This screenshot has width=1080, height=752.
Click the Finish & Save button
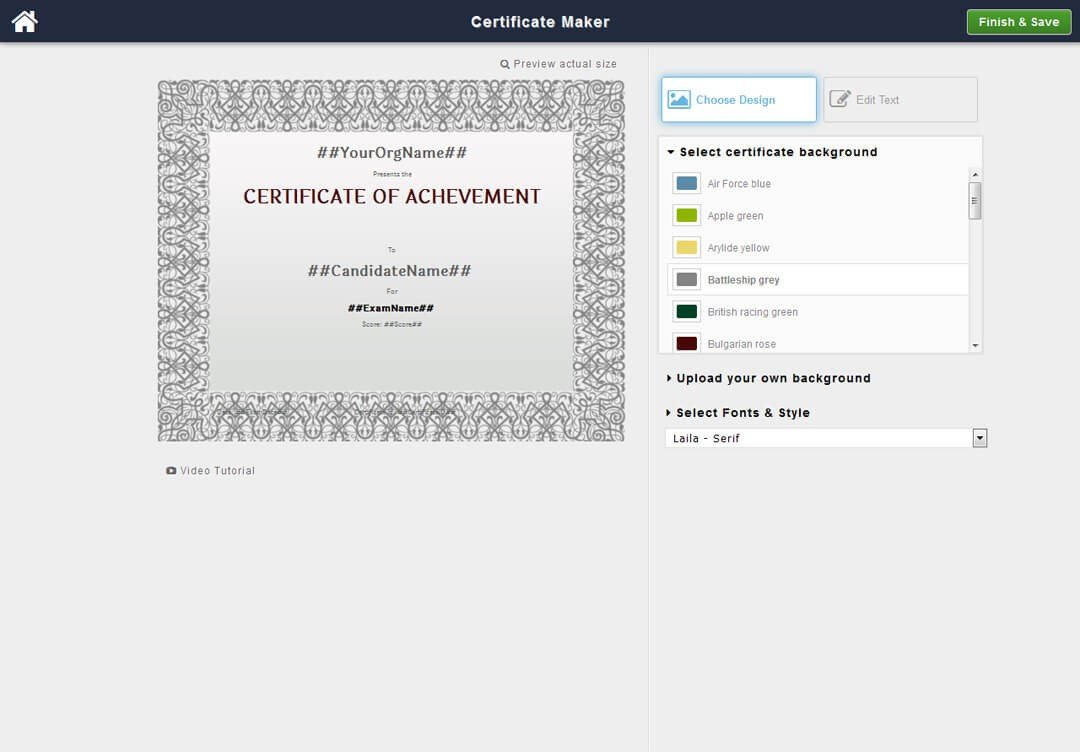click(1019, 22)
